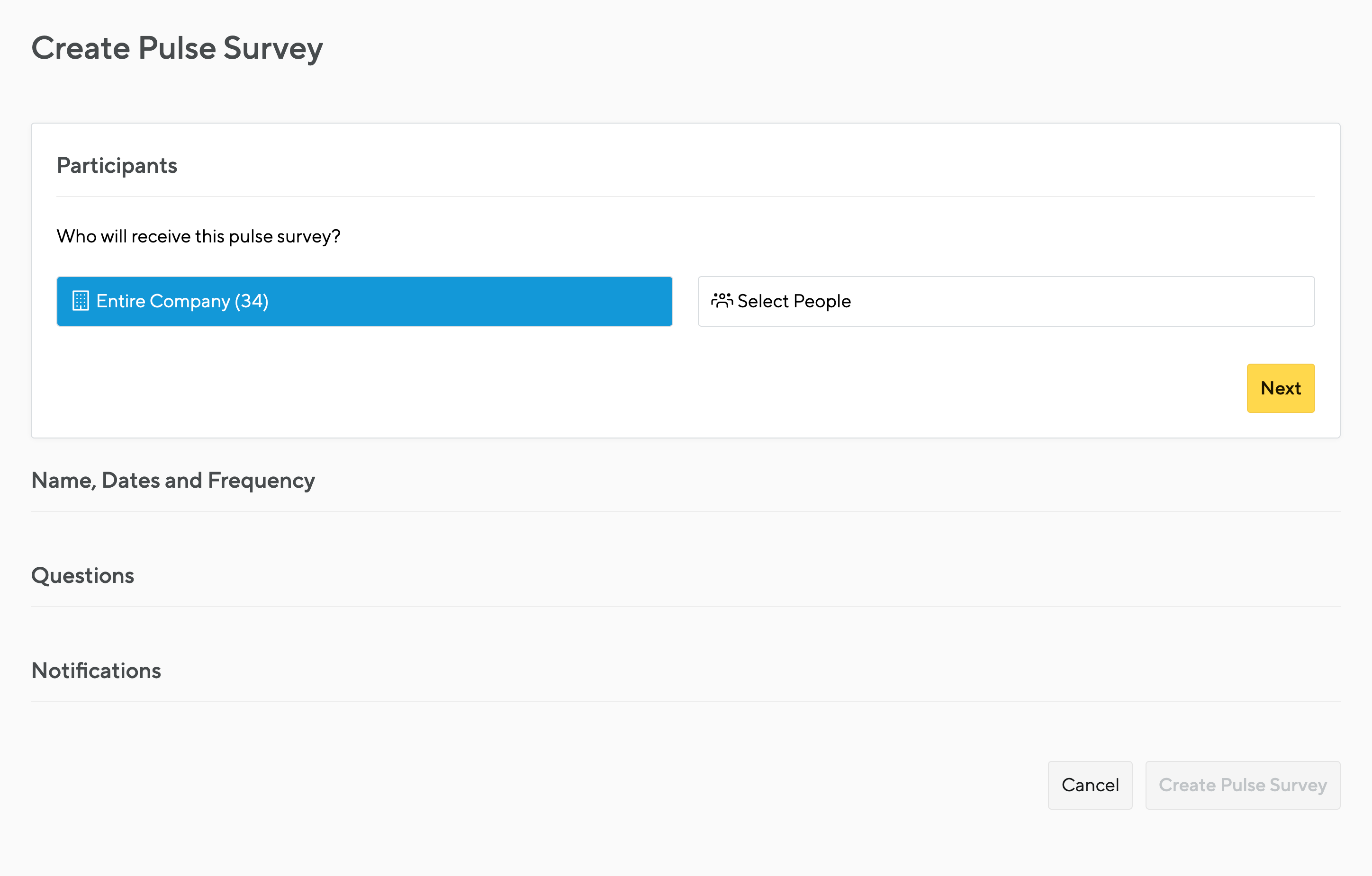The image size is (1372, 876).
Task: Expand the Questions section
Action: tap(82, 576)
